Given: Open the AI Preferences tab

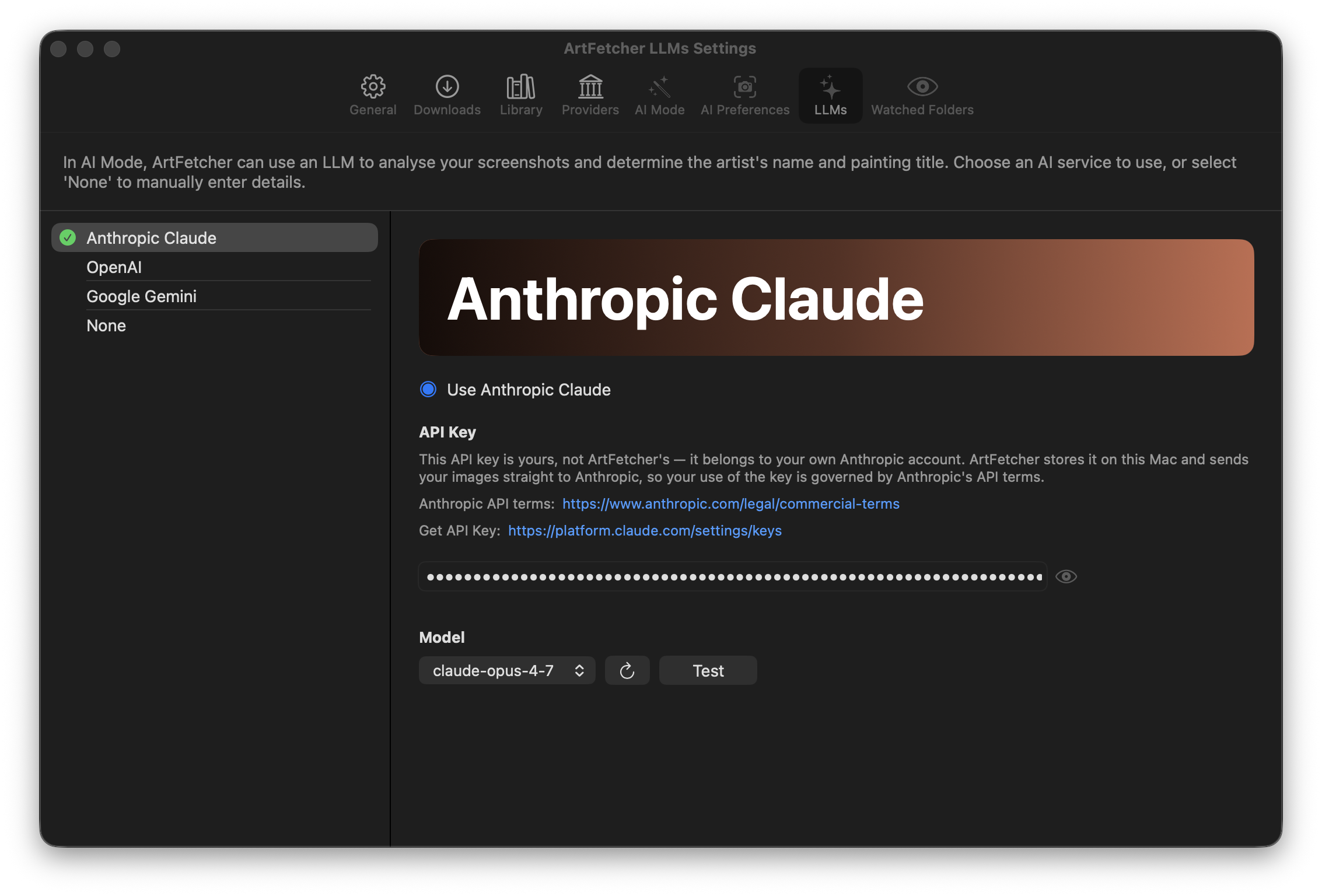Looking at the screenshot, I should pos(745,96).
